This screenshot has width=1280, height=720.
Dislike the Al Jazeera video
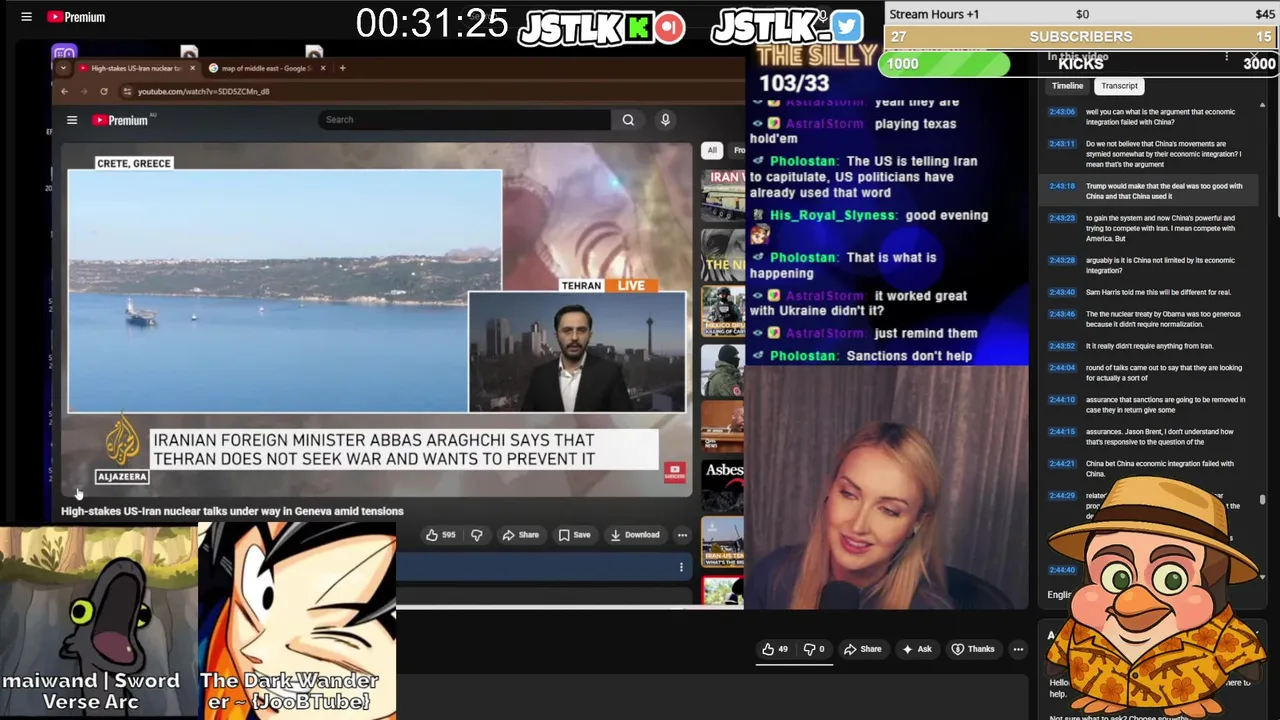pos(477,535)
